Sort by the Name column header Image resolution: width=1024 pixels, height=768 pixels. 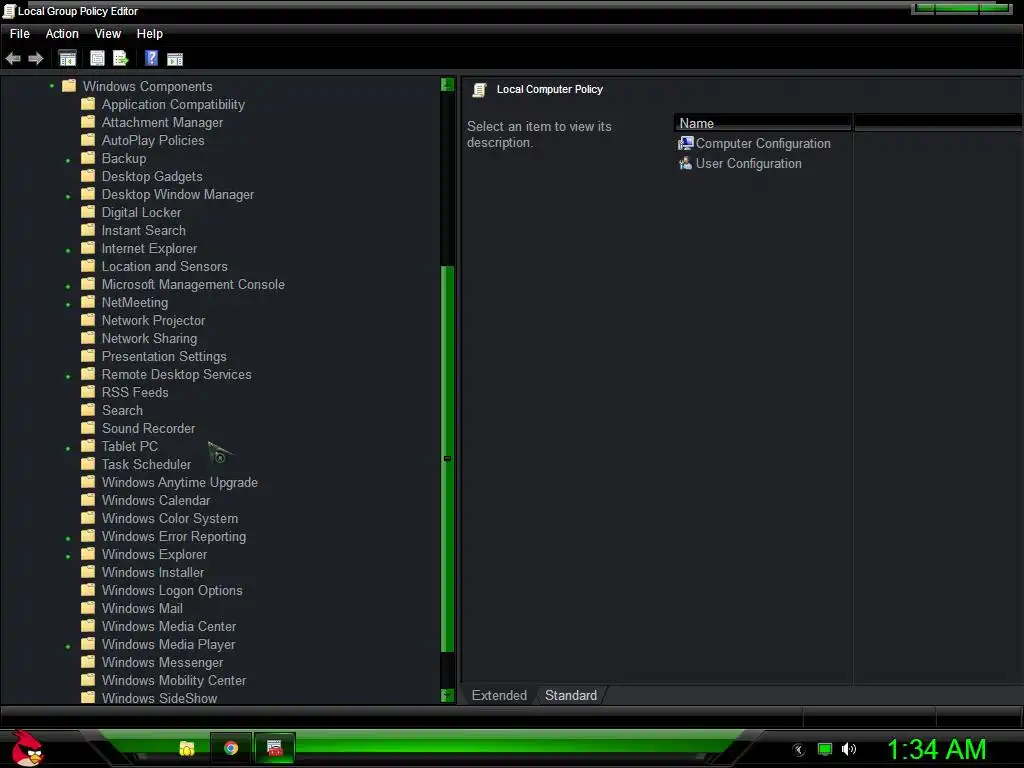763,123
